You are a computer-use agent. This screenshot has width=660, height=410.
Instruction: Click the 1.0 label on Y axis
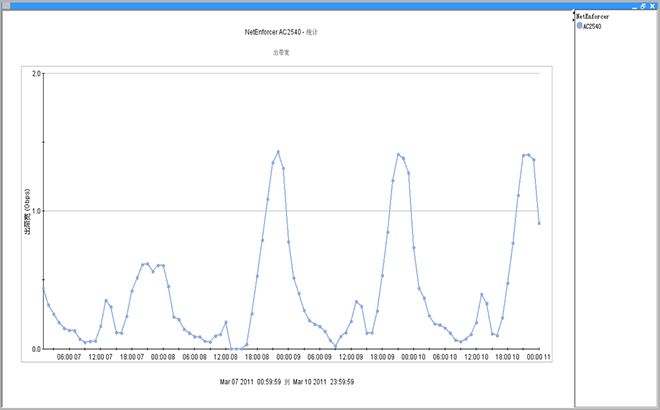click(x=36, y=211)
